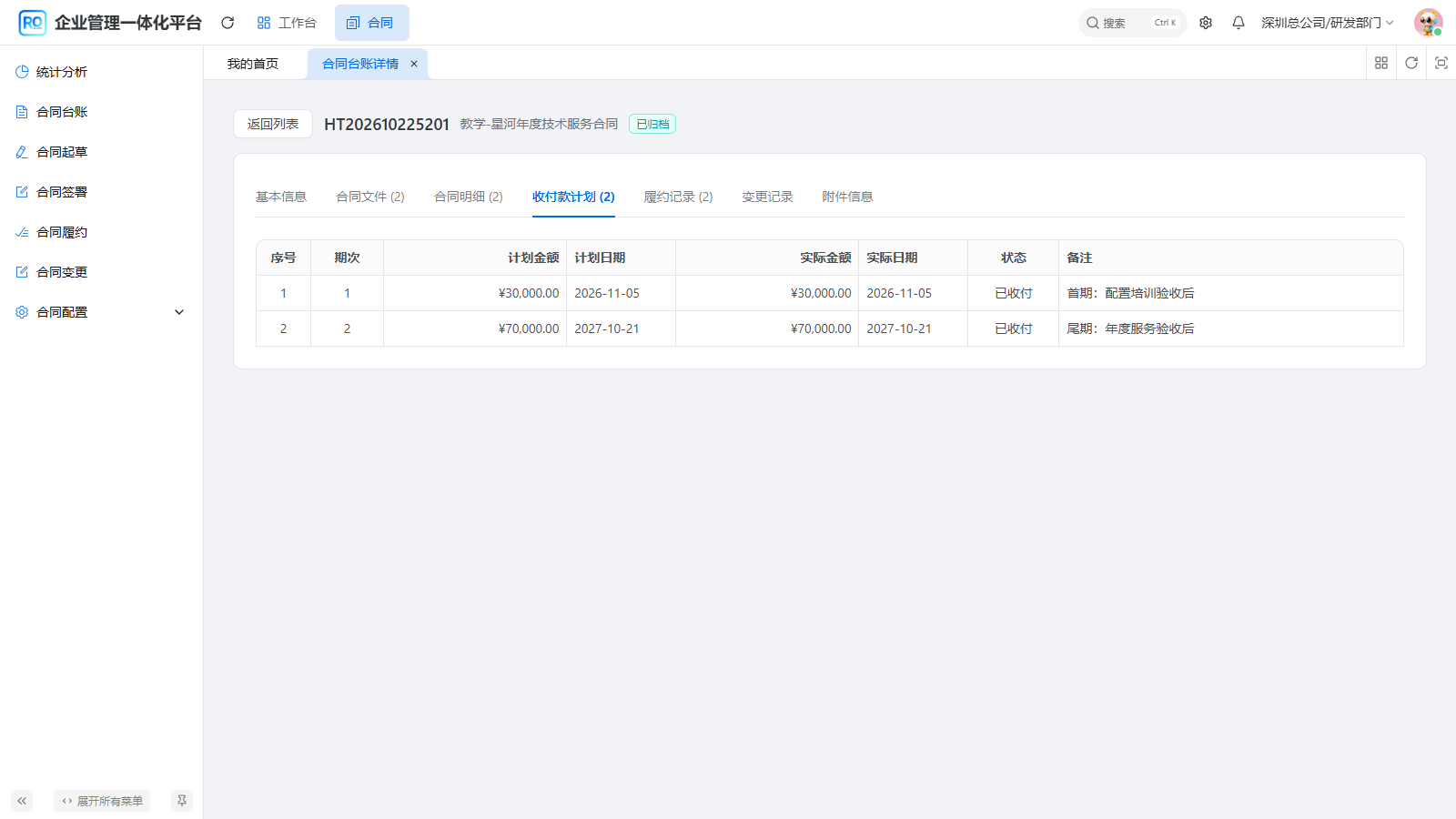The height and width of the screenshot is (819, 1456).
Task: View the 履约记录 (2) tab
Action: 679,197
